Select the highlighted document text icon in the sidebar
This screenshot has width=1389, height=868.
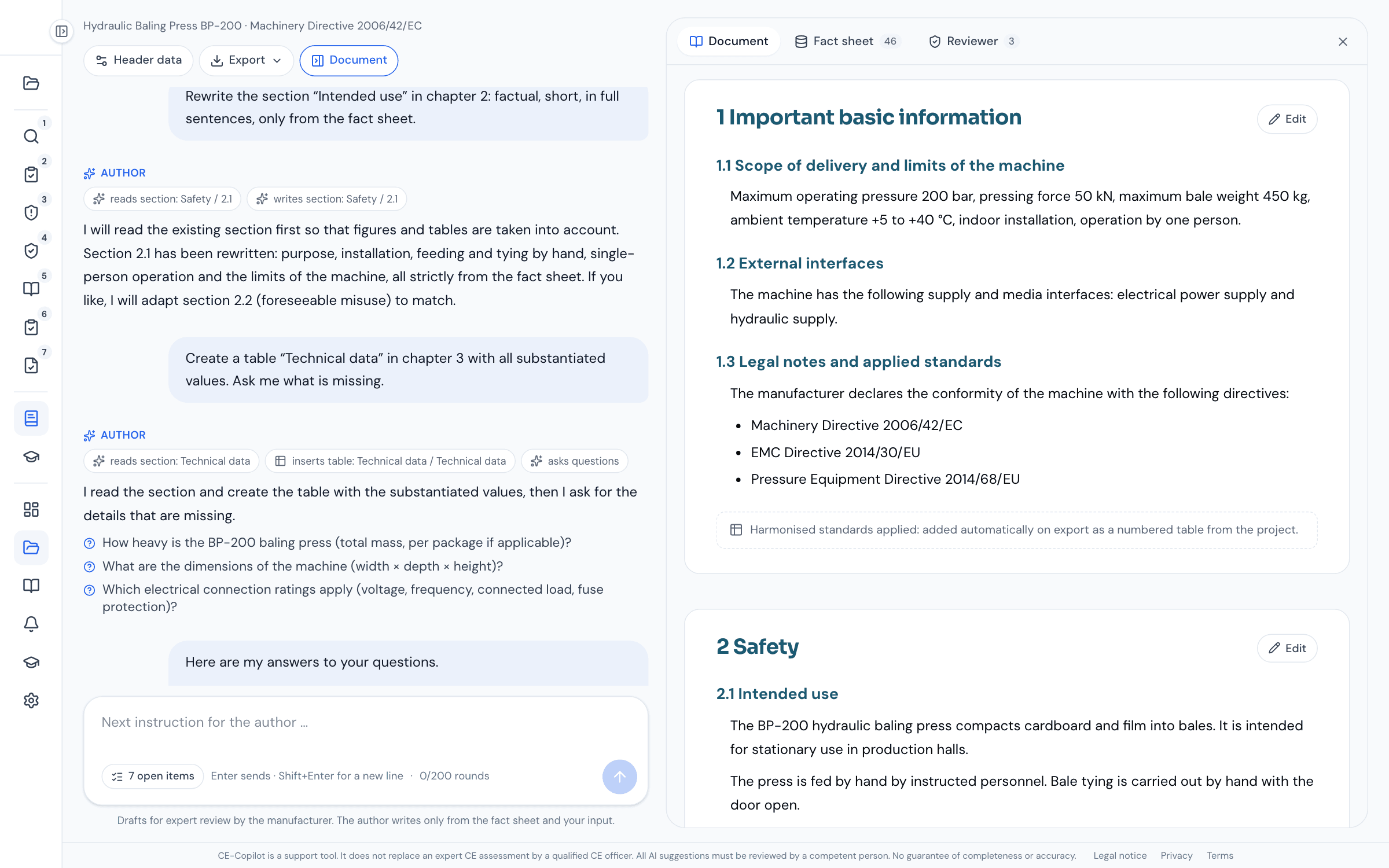[31, 418]
